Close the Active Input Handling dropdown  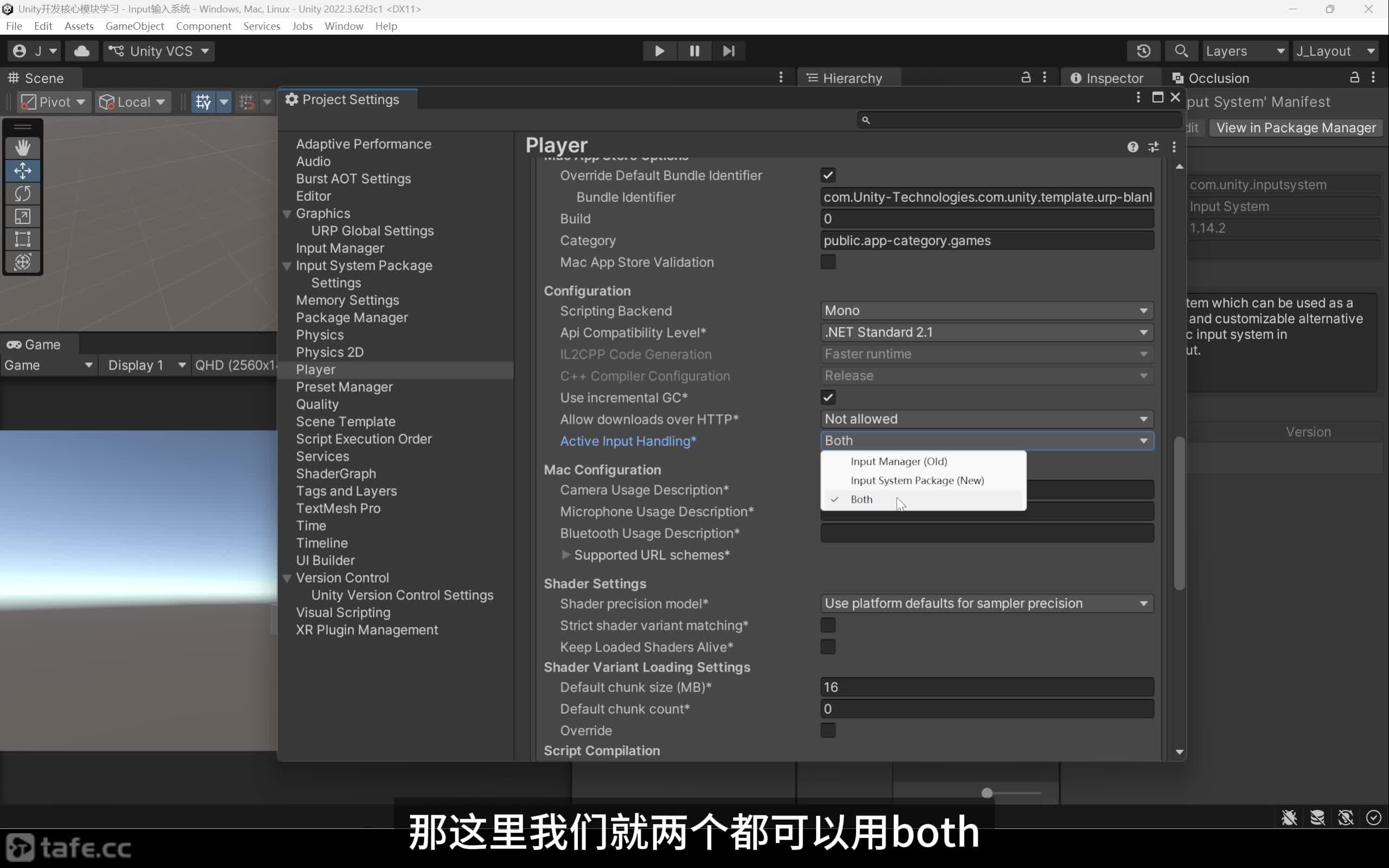click(x=986, y=441)
